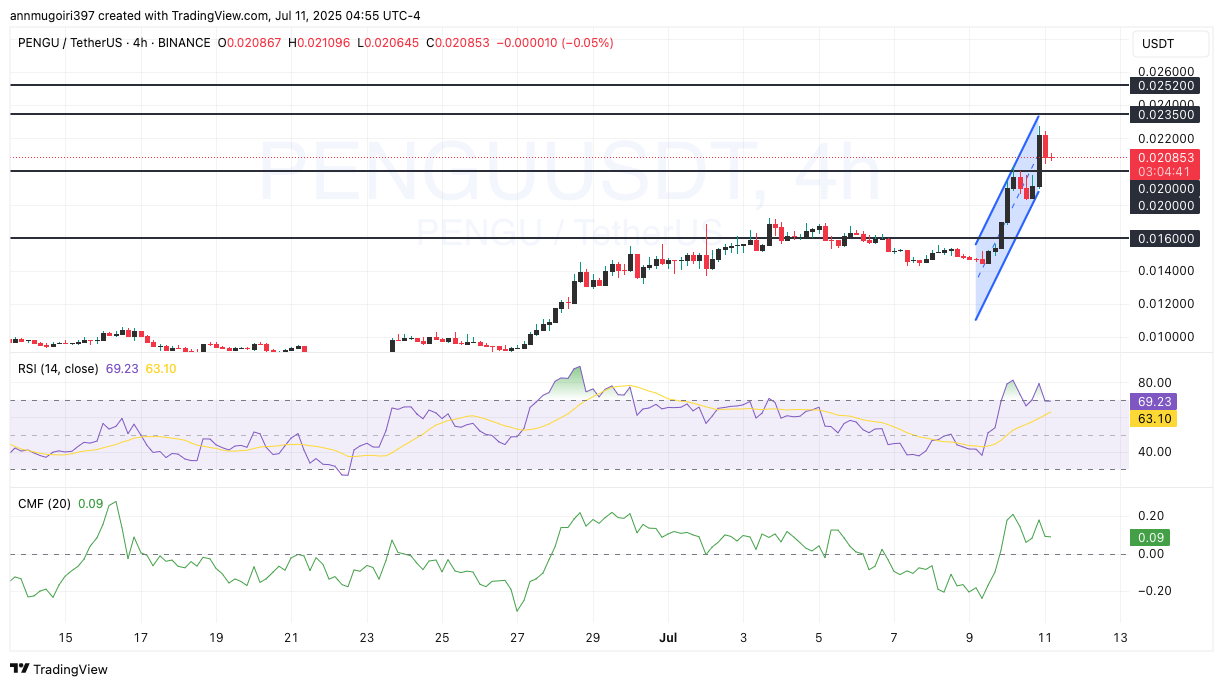Click the 0.026000 price axis label
This screenshot has width=1223, height=686.
coord(1166,72)
